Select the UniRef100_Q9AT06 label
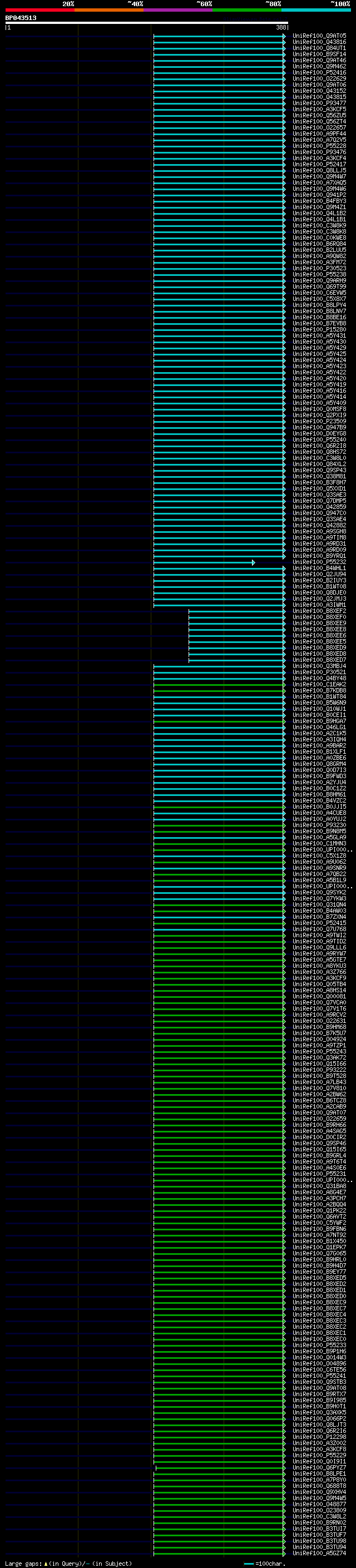 tap(319, 85)
